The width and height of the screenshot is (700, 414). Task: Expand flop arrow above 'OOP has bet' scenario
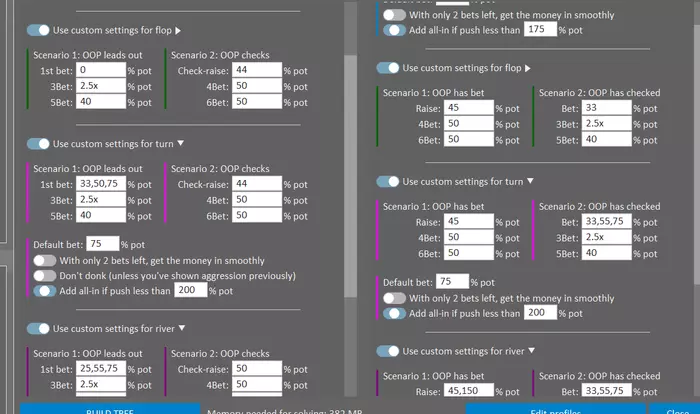tap(528, 68)
